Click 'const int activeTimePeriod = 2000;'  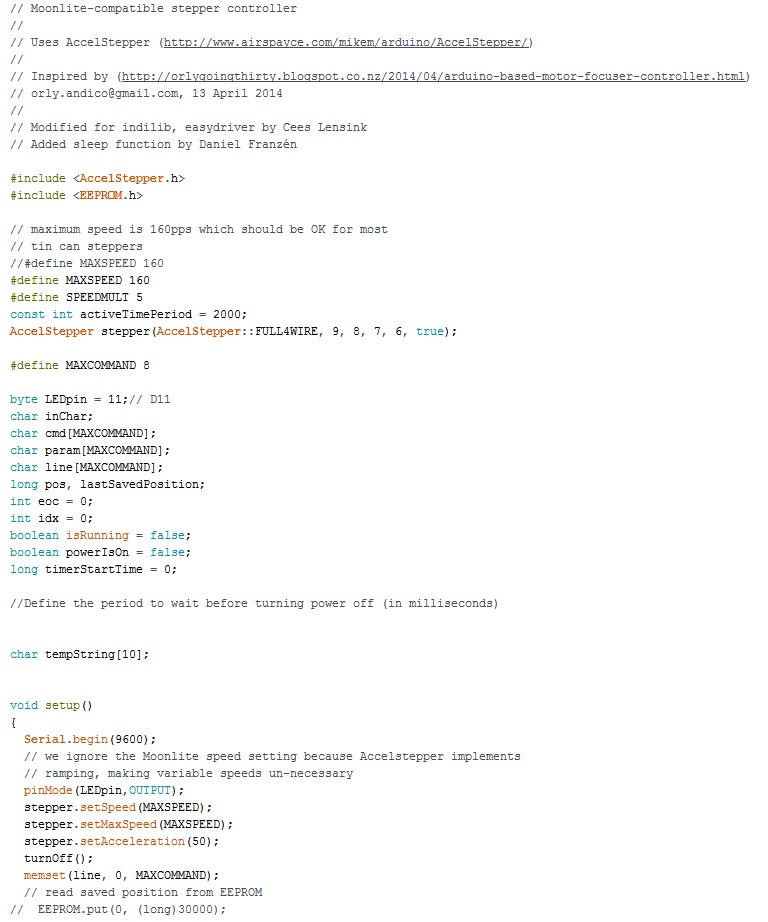(129, 315)
